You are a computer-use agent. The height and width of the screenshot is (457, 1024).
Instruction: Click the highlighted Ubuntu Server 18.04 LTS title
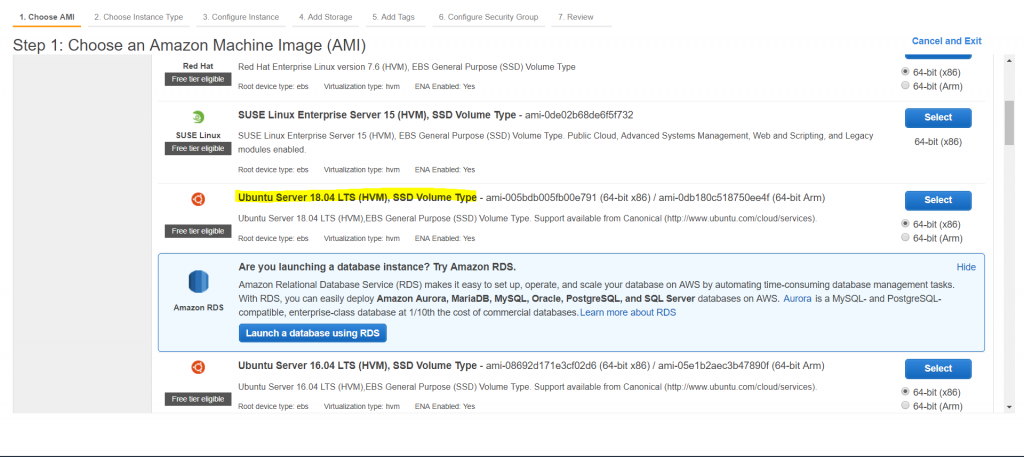[357, 197]
